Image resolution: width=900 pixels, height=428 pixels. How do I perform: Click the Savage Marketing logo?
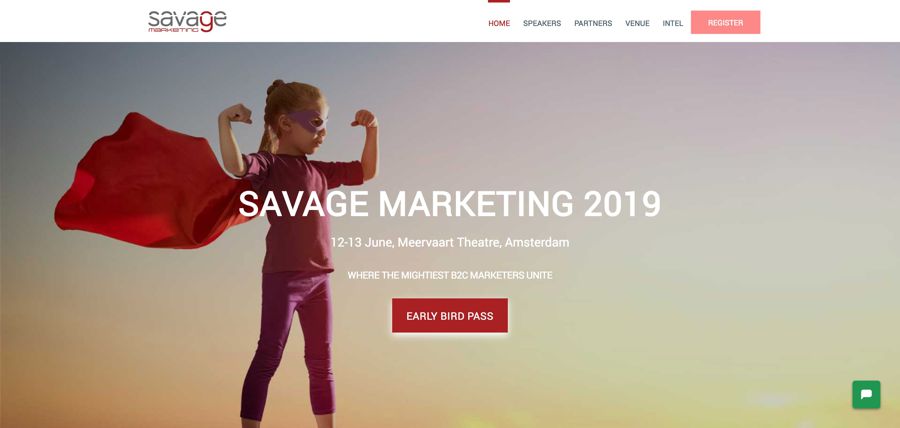coord(187,21)
